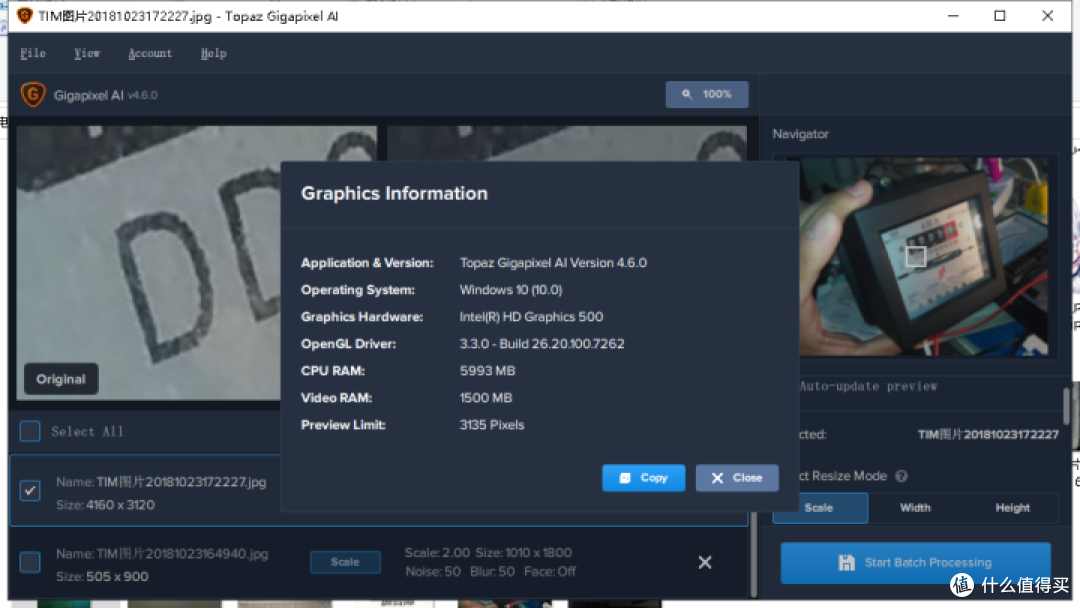Select the Width resize mode tab
Viewport: 1080px width, 608px height.
tap(915, 508)
